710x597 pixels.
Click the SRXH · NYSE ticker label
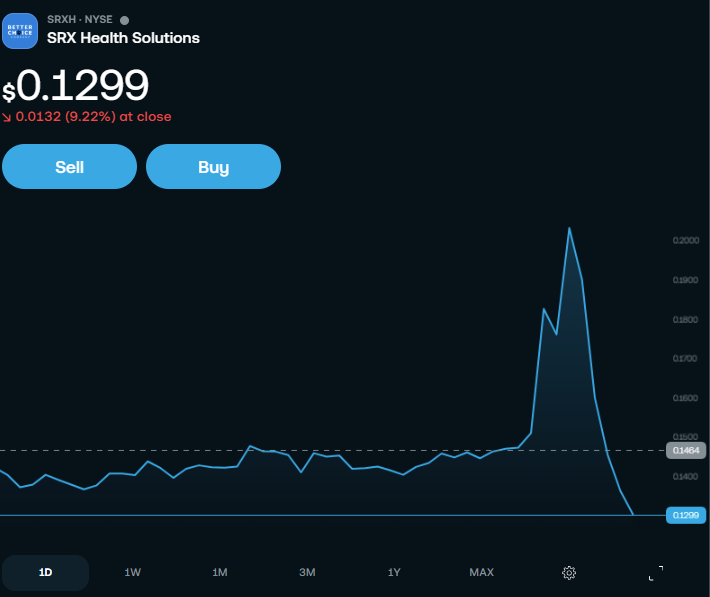pyautogui.click(x=80, y=19)
